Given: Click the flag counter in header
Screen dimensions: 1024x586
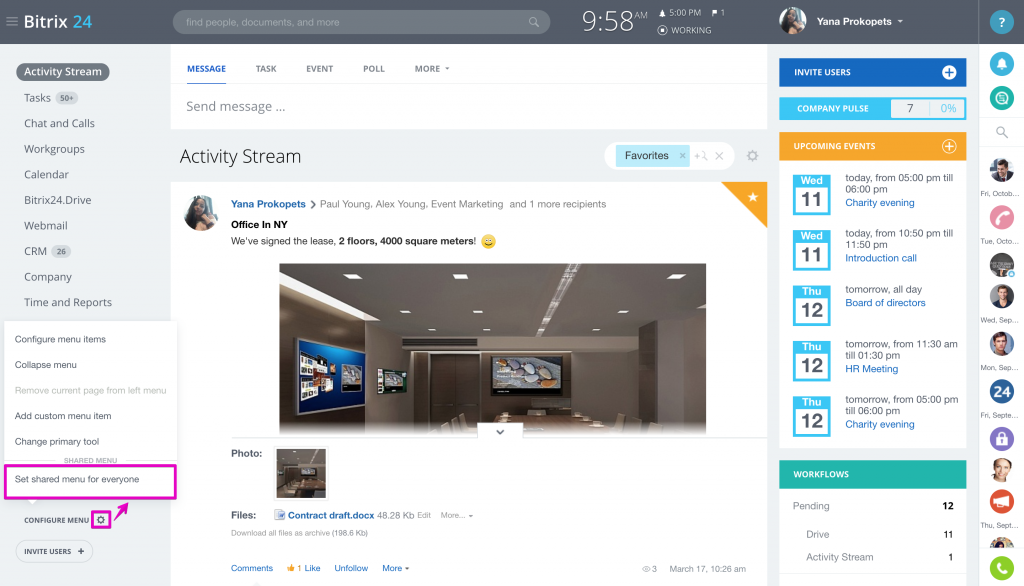Looking at the screenshot, I should point(718,12).
